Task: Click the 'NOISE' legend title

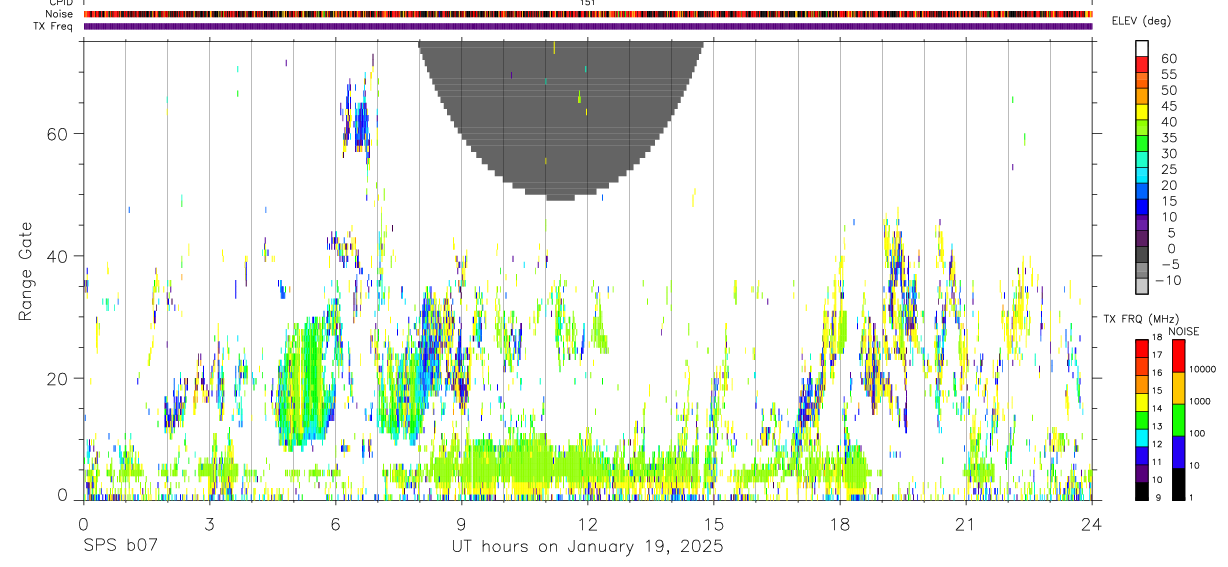Action: 1182,331
